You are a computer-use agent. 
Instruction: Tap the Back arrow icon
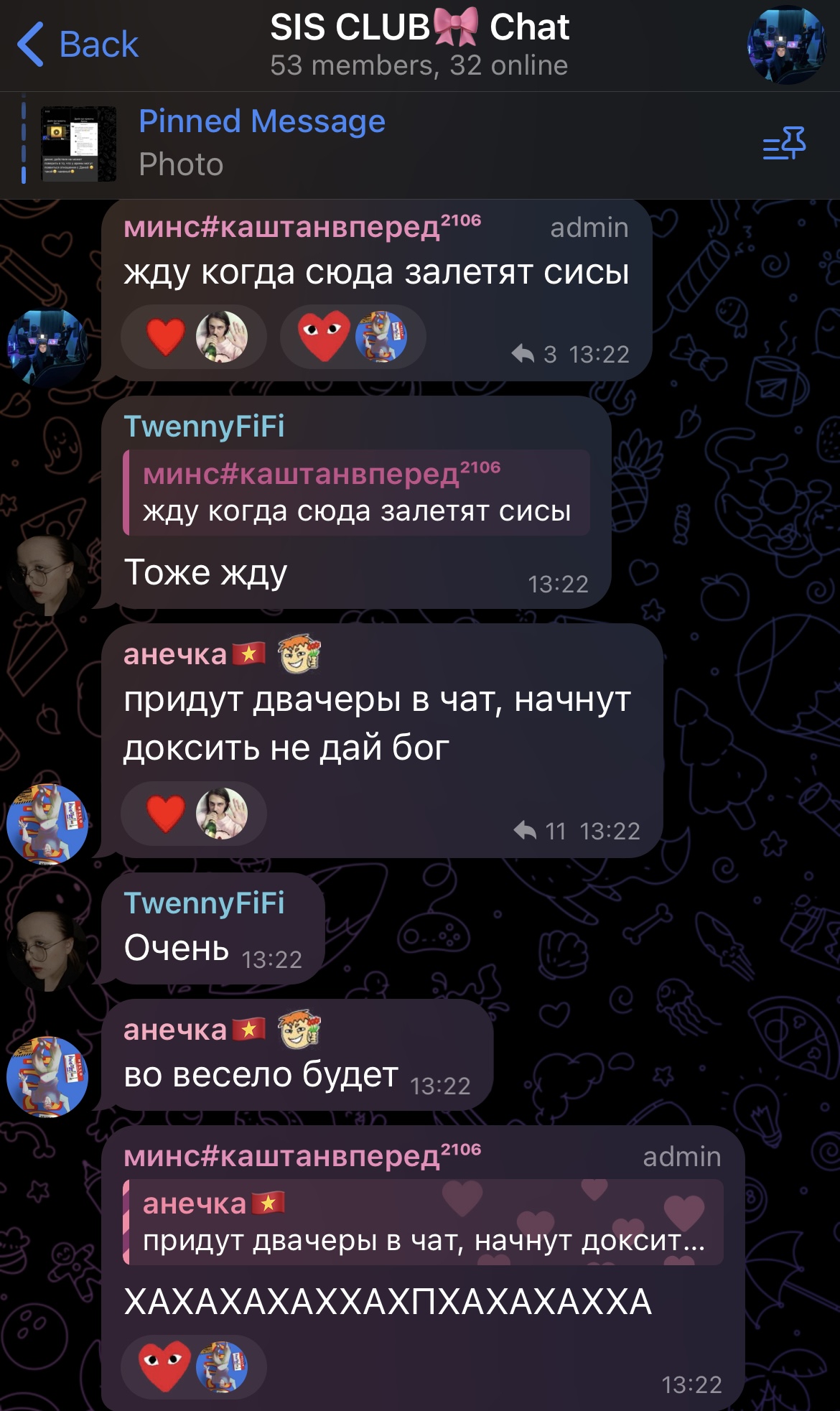click(x=30, y=45)
